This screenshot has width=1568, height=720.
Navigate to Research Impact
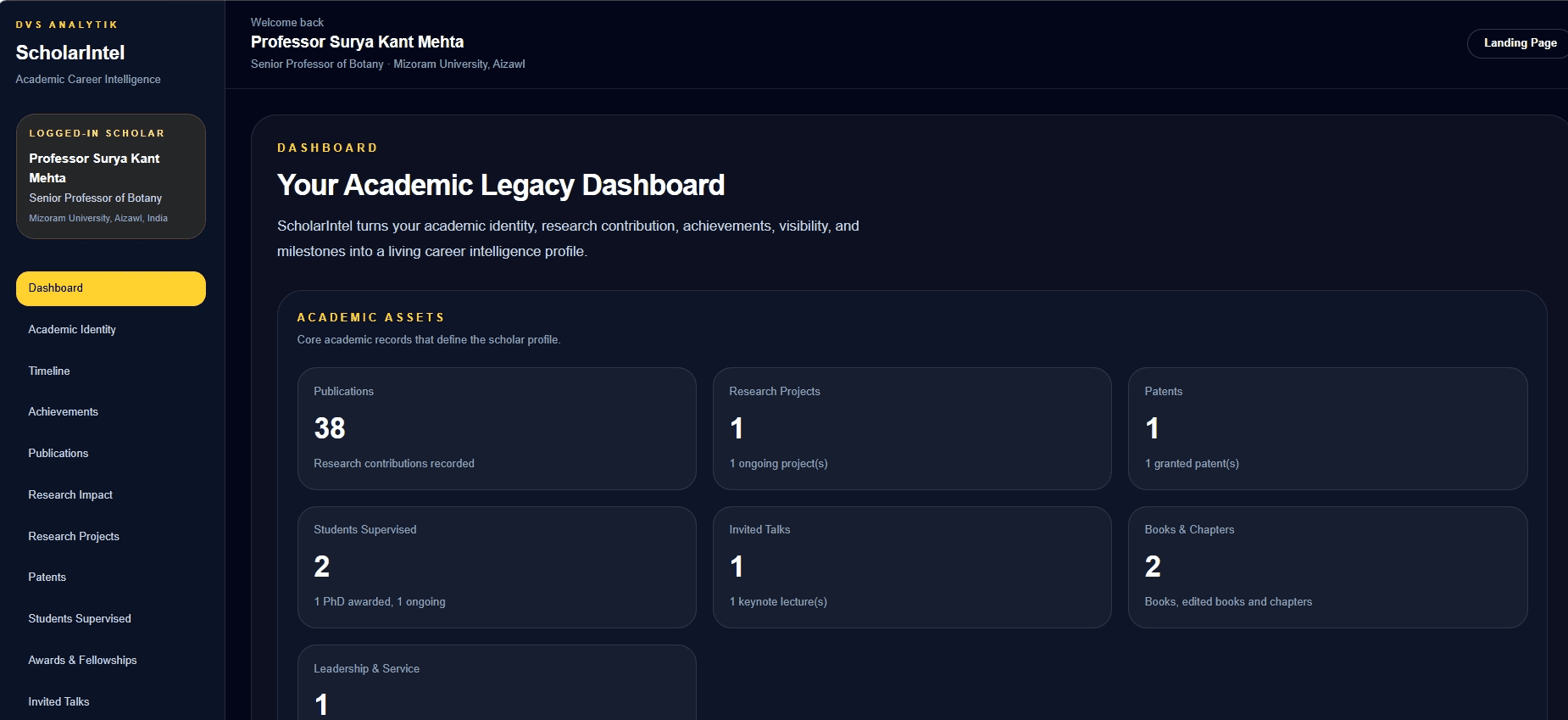(110, 495)
